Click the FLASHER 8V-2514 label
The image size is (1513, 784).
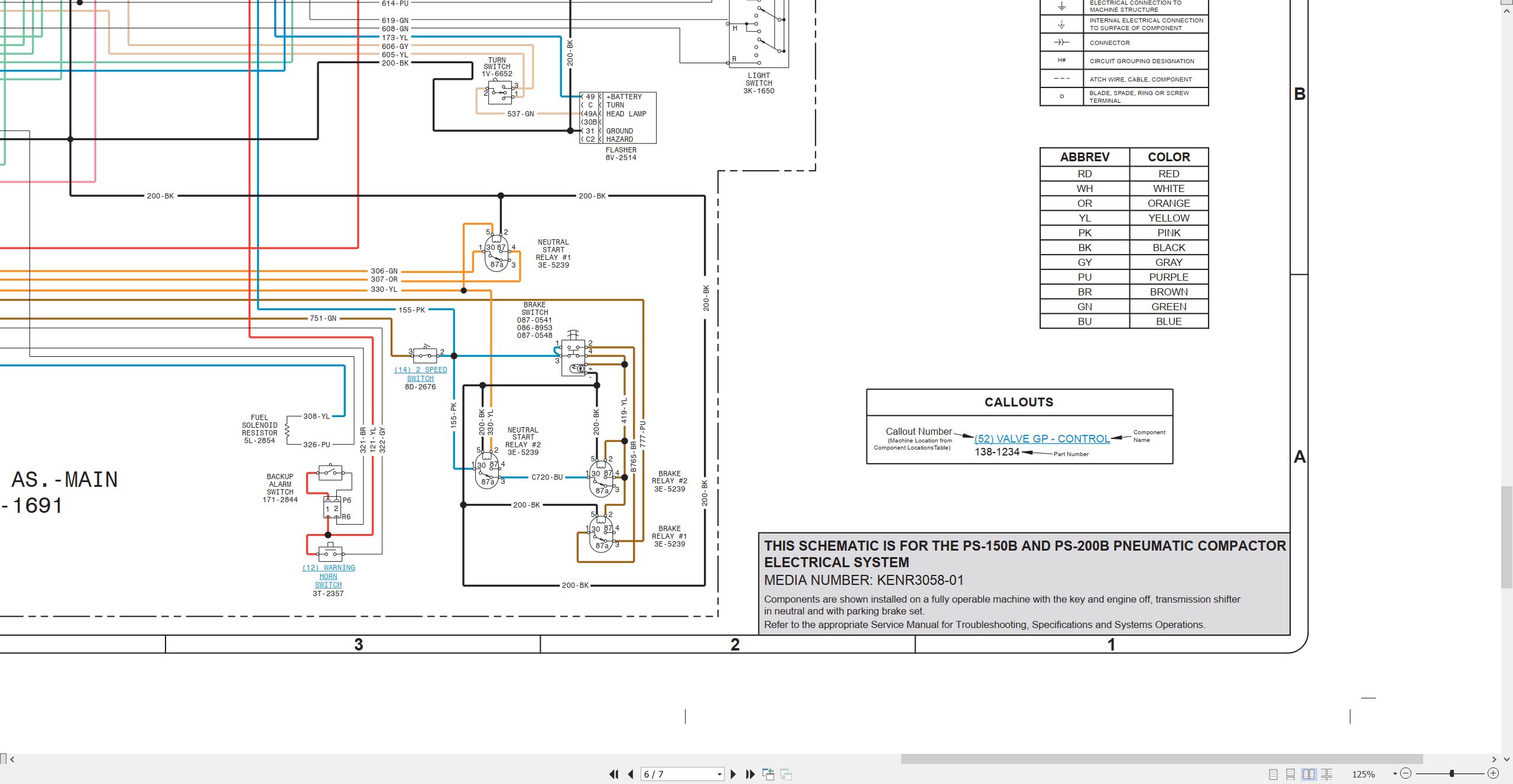(x=621, y=154)
